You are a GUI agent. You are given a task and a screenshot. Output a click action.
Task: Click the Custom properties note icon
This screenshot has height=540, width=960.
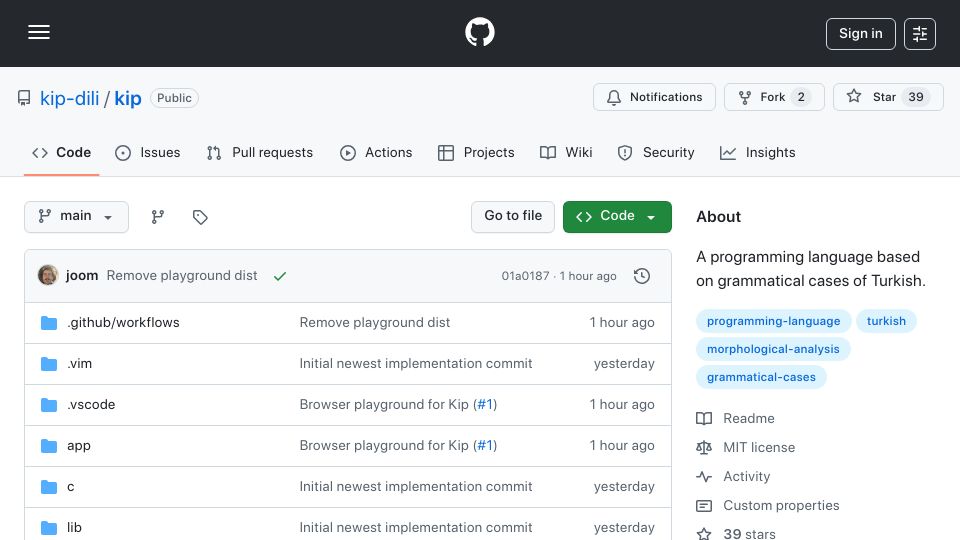coord(704,506)
